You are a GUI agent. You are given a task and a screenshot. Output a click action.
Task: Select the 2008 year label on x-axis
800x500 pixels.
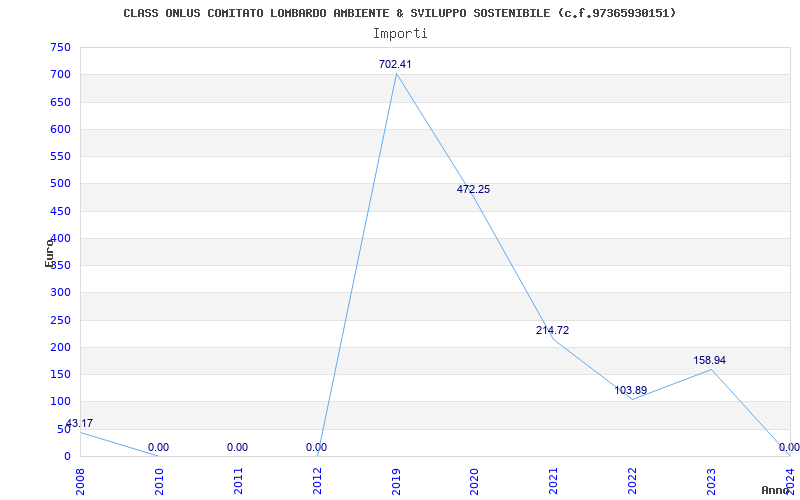80,481
